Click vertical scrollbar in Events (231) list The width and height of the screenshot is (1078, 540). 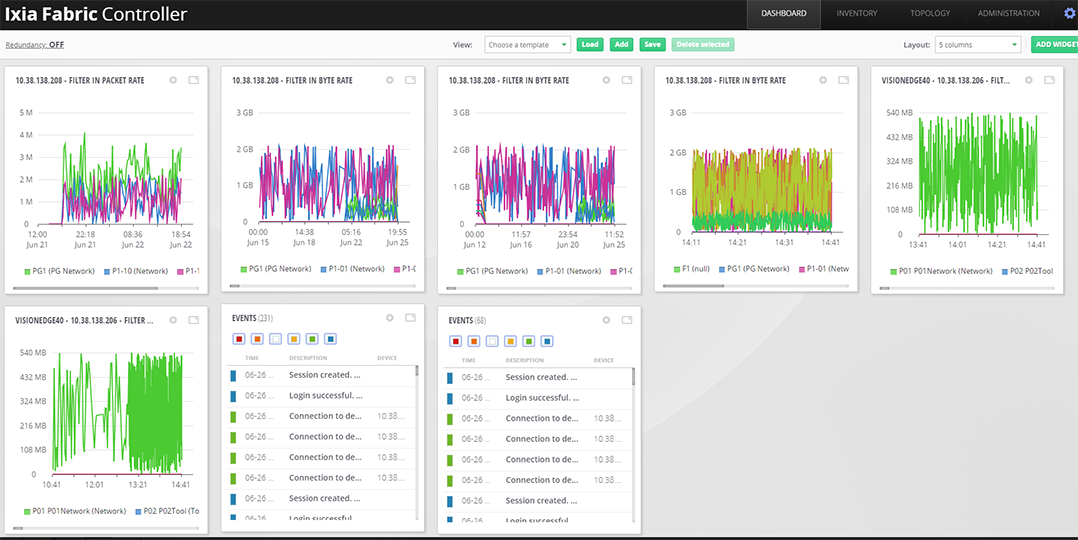click(x=417, y=371)
